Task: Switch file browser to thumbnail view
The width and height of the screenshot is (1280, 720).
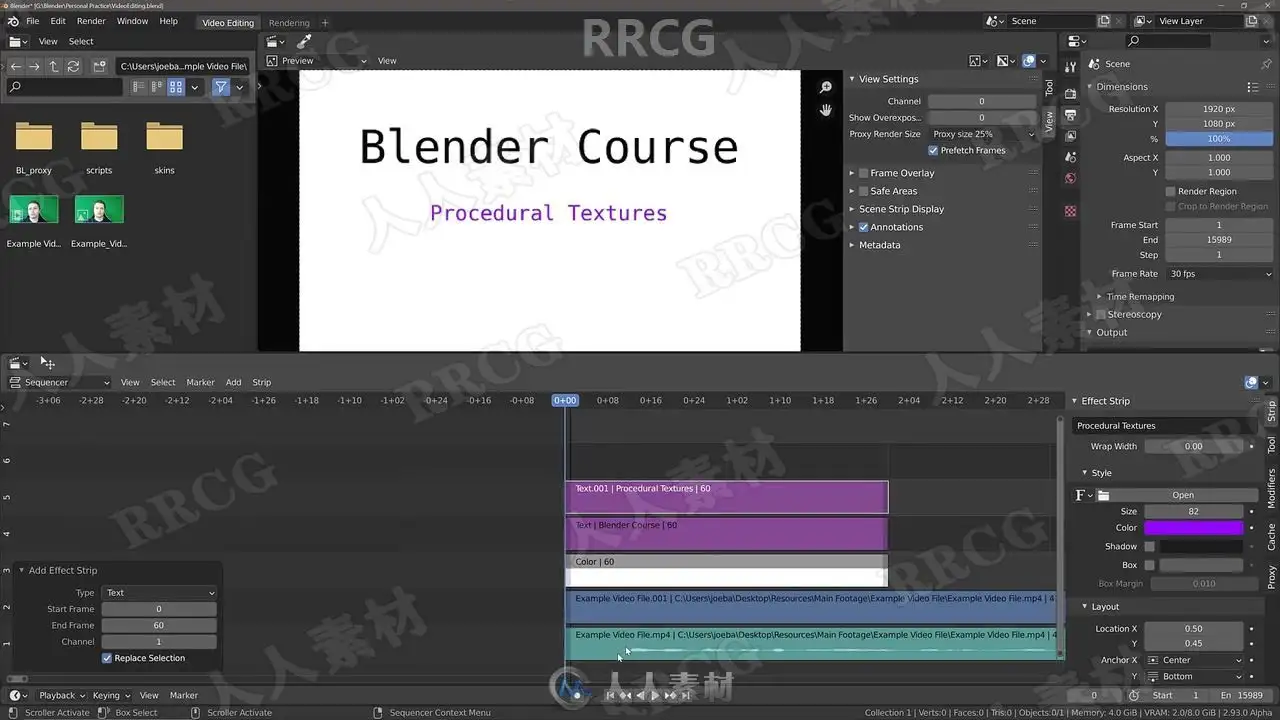Action: [x=176, y=87]
